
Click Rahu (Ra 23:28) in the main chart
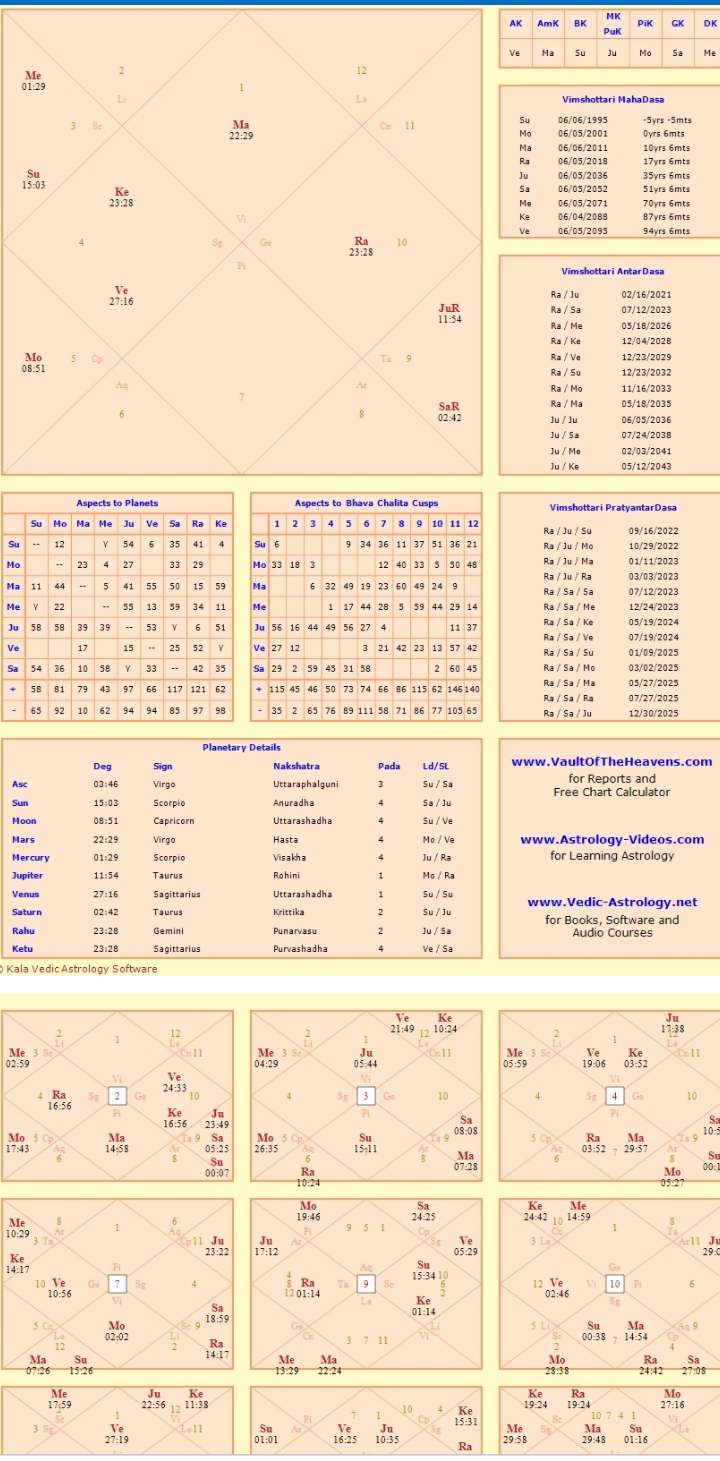tap(361, 247)
